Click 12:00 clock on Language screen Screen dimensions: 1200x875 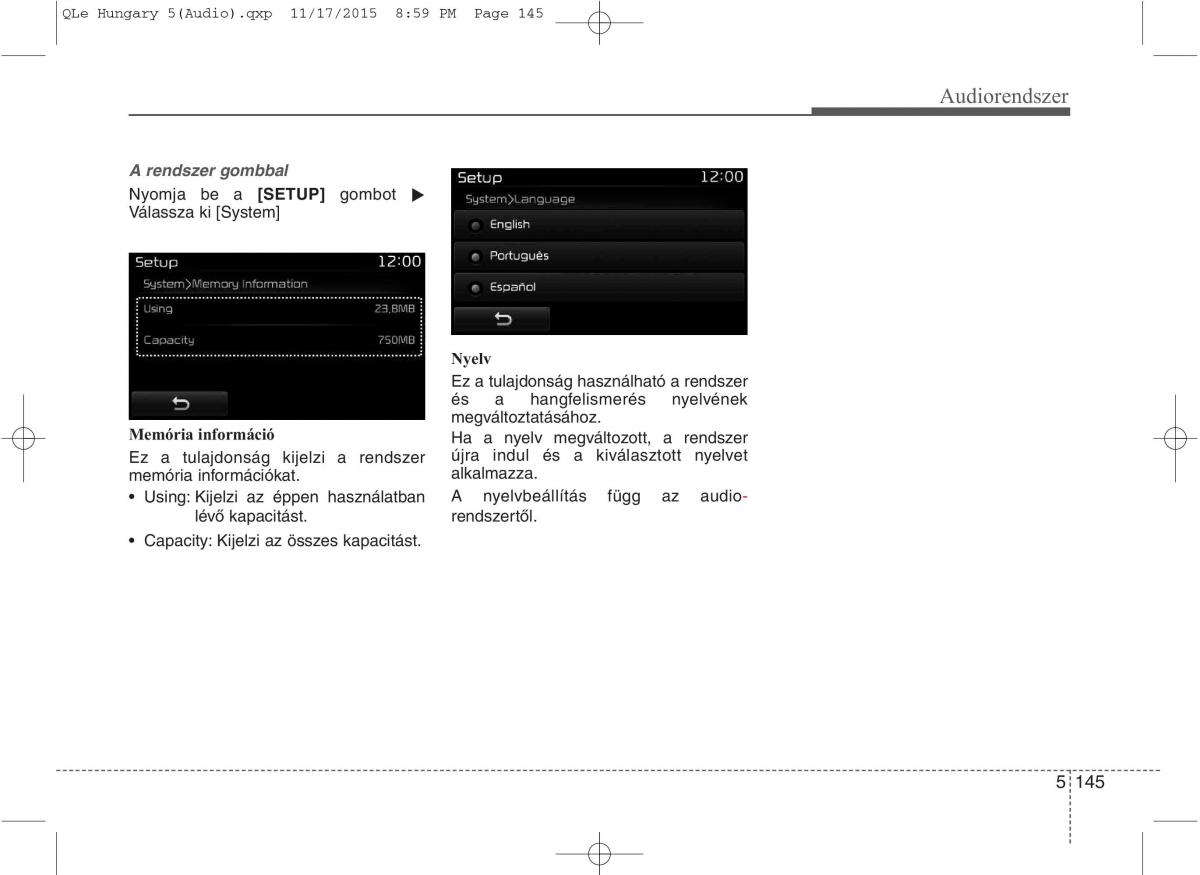[x=722, y=177]
